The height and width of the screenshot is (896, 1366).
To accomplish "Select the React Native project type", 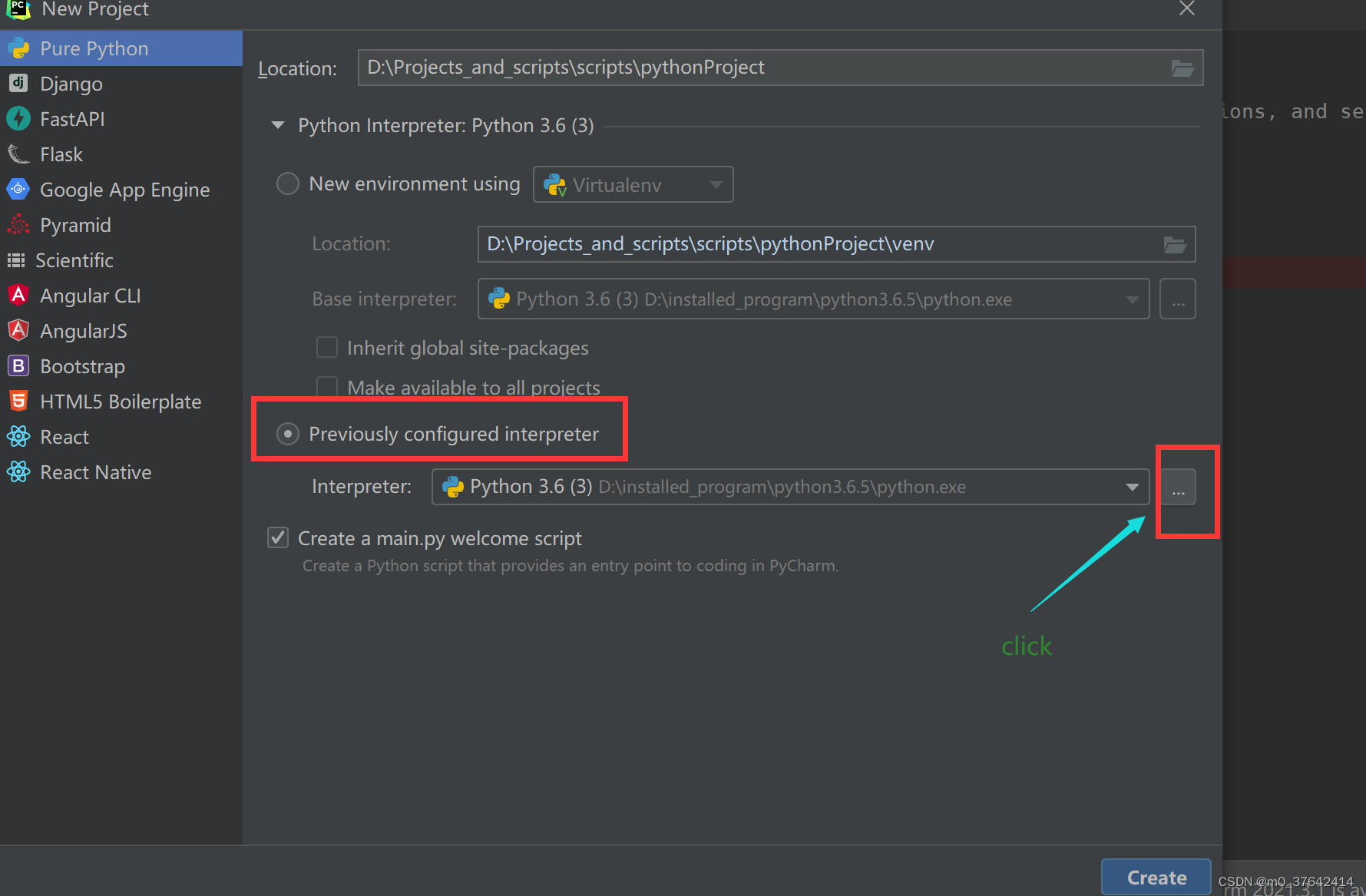I will [x=121, y=472].
